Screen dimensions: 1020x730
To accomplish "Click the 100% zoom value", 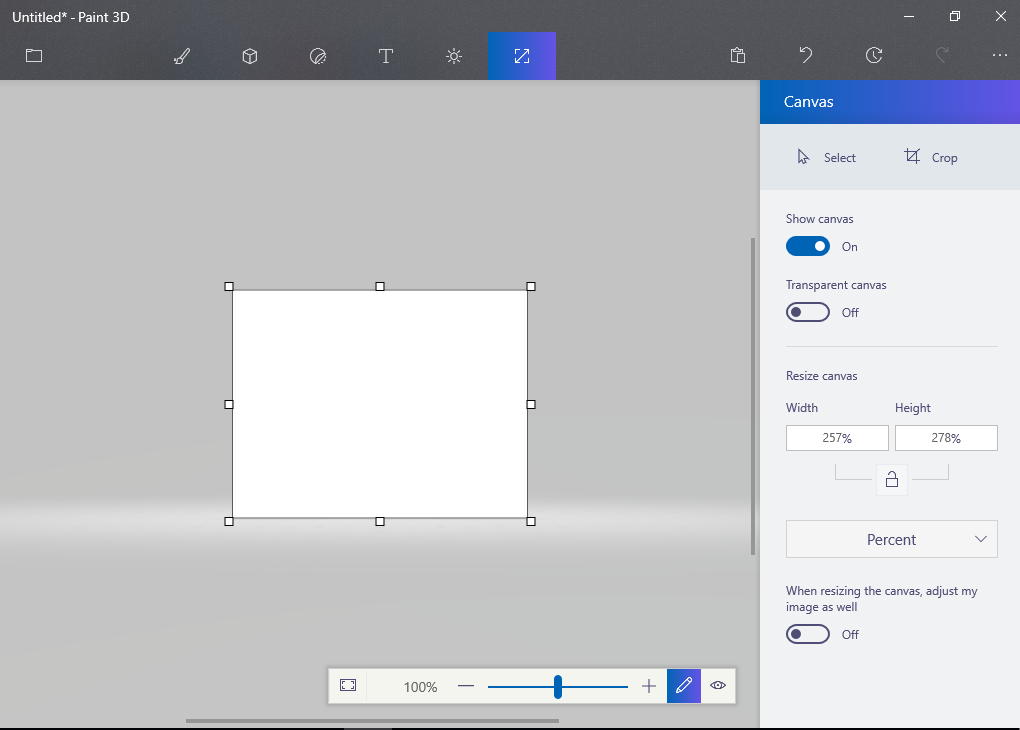I will point(420,686).
